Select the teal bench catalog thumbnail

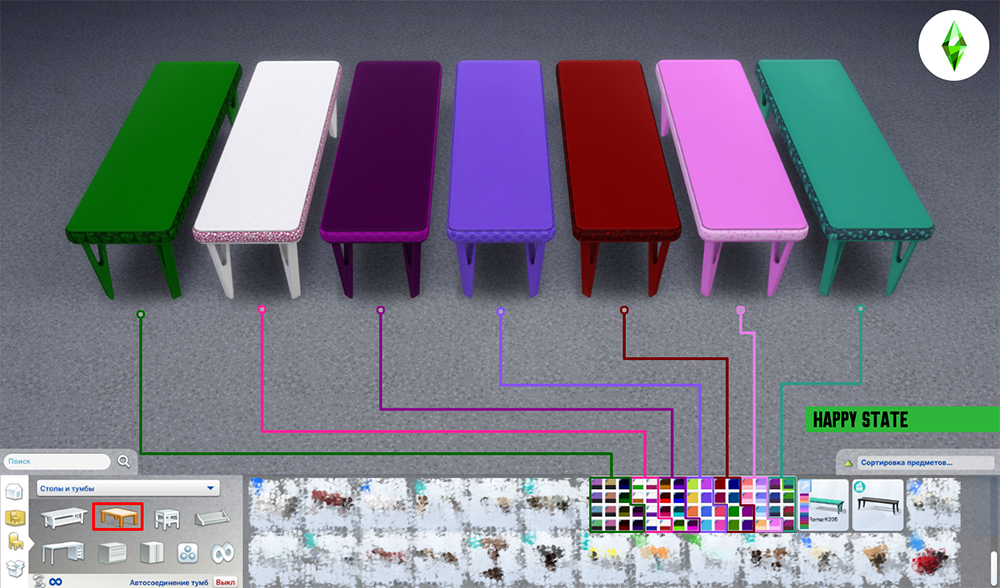[823, 504]
